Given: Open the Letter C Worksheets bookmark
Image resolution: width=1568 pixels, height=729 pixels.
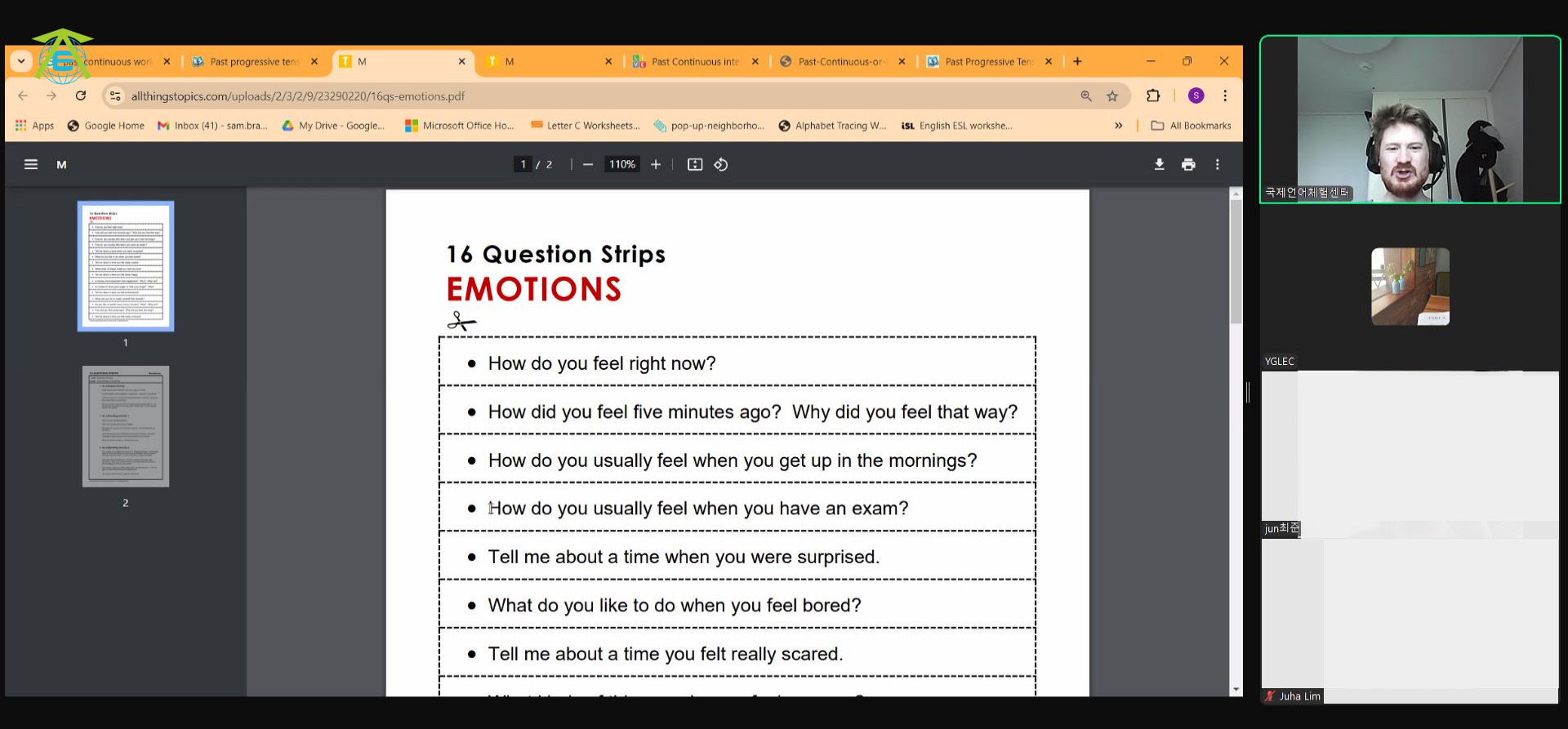Looking at the screenshot, I should (586, 126).
